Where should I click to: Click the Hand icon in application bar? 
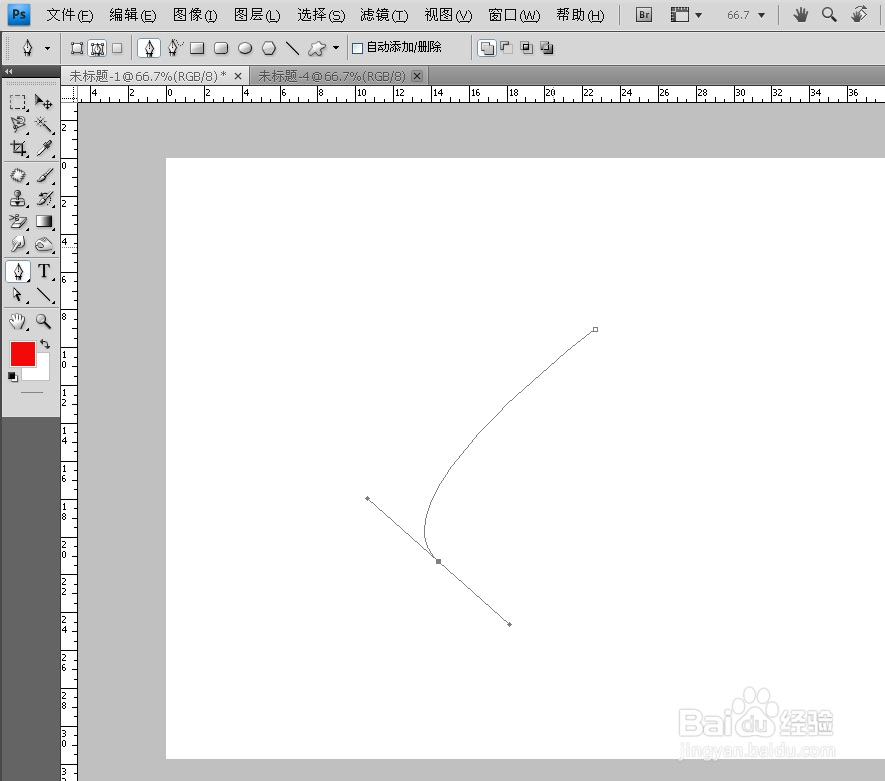[x=800, y=15]
